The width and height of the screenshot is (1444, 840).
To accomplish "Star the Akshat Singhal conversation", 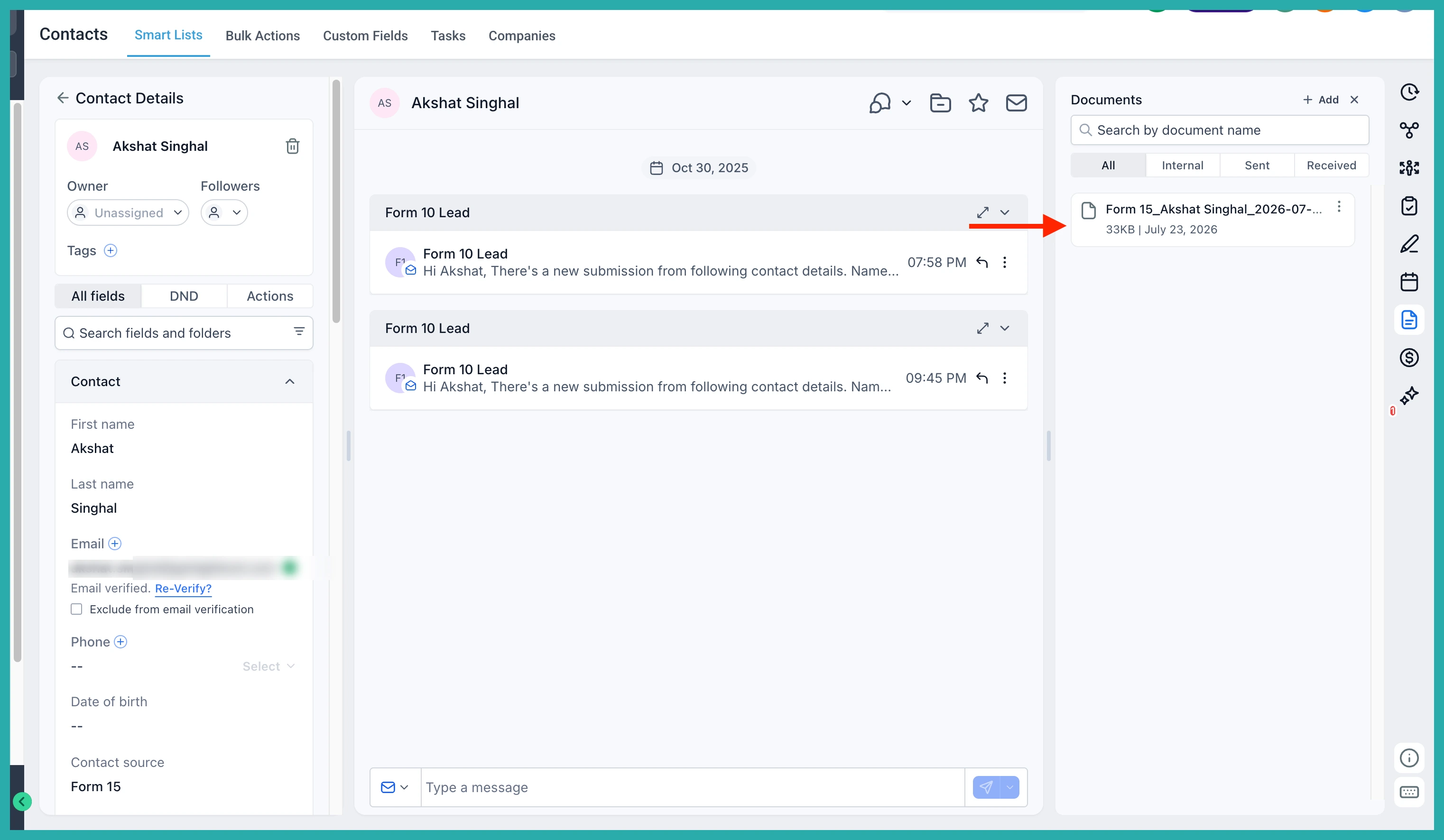I will click(x=978, y=103).
